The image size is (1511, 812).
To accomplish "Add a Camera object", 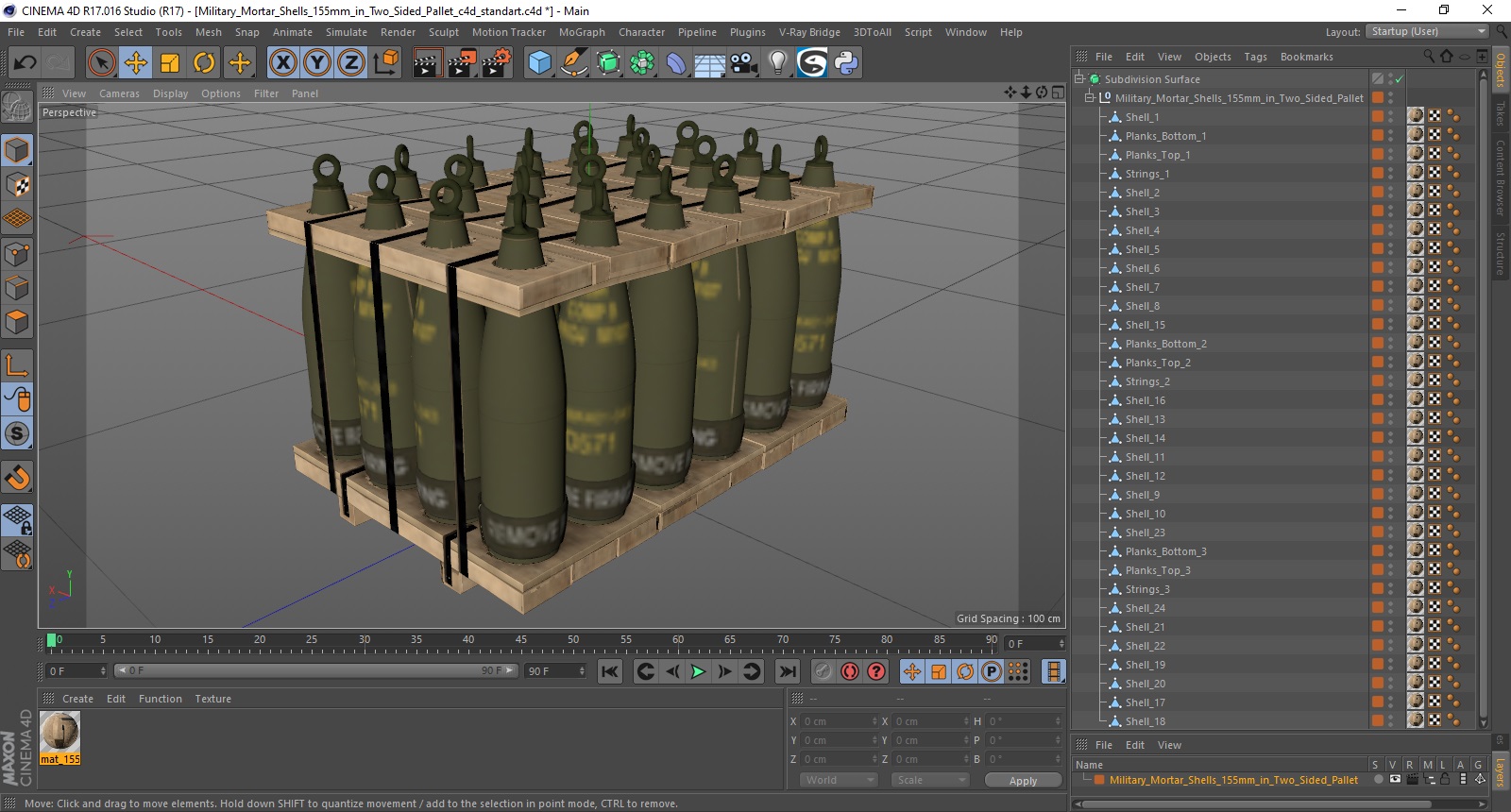I will click(x=743, y=63).
